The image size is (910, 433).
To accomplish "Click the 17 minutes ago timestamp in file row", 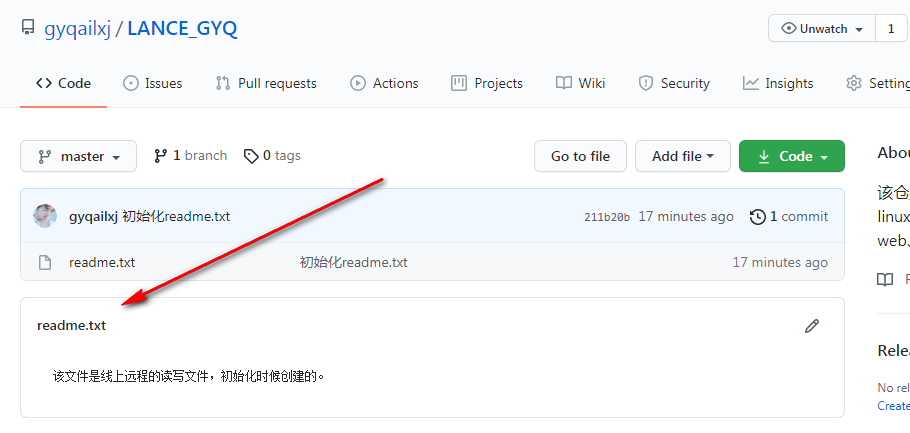I will pos(780,262).
